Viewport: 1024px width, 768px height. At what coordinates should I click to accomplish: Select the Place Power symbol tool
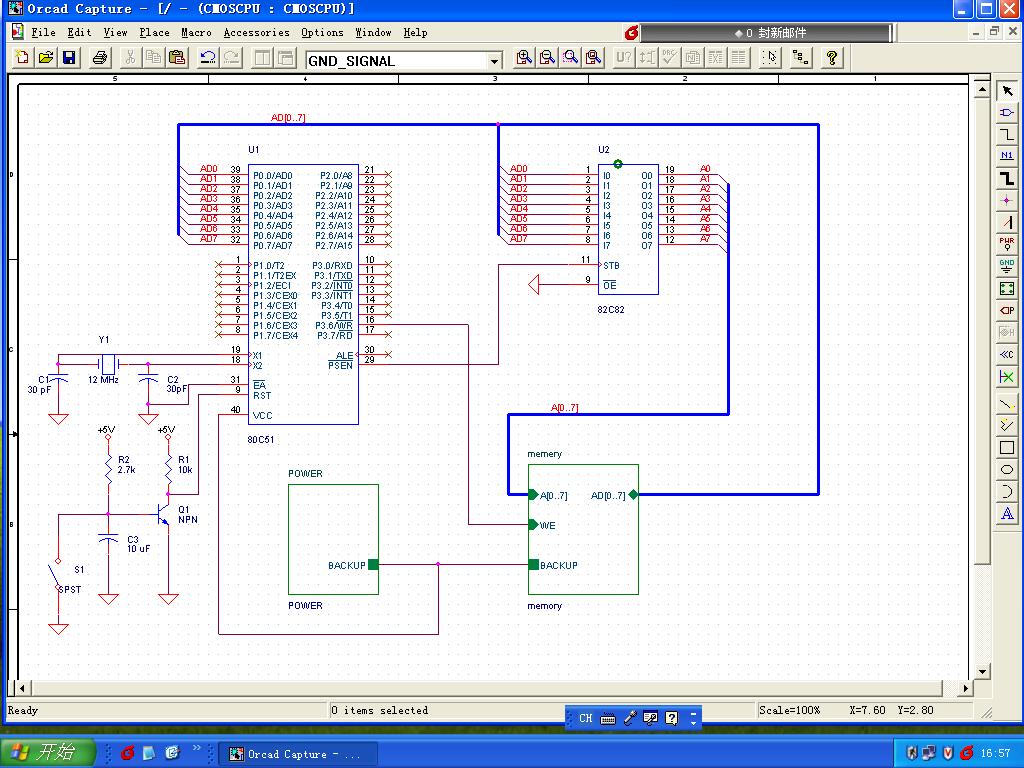coord(1007,244)
